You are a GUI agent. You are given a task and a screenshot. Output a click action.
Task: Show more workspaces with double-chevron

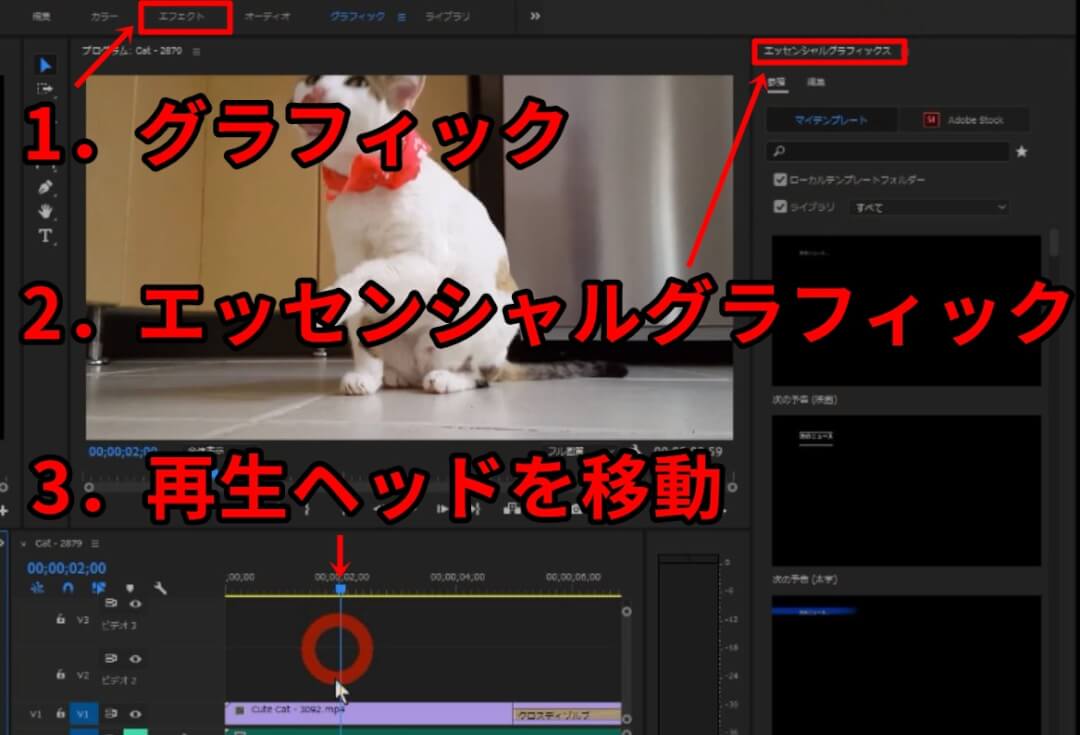tap(535, 16)
